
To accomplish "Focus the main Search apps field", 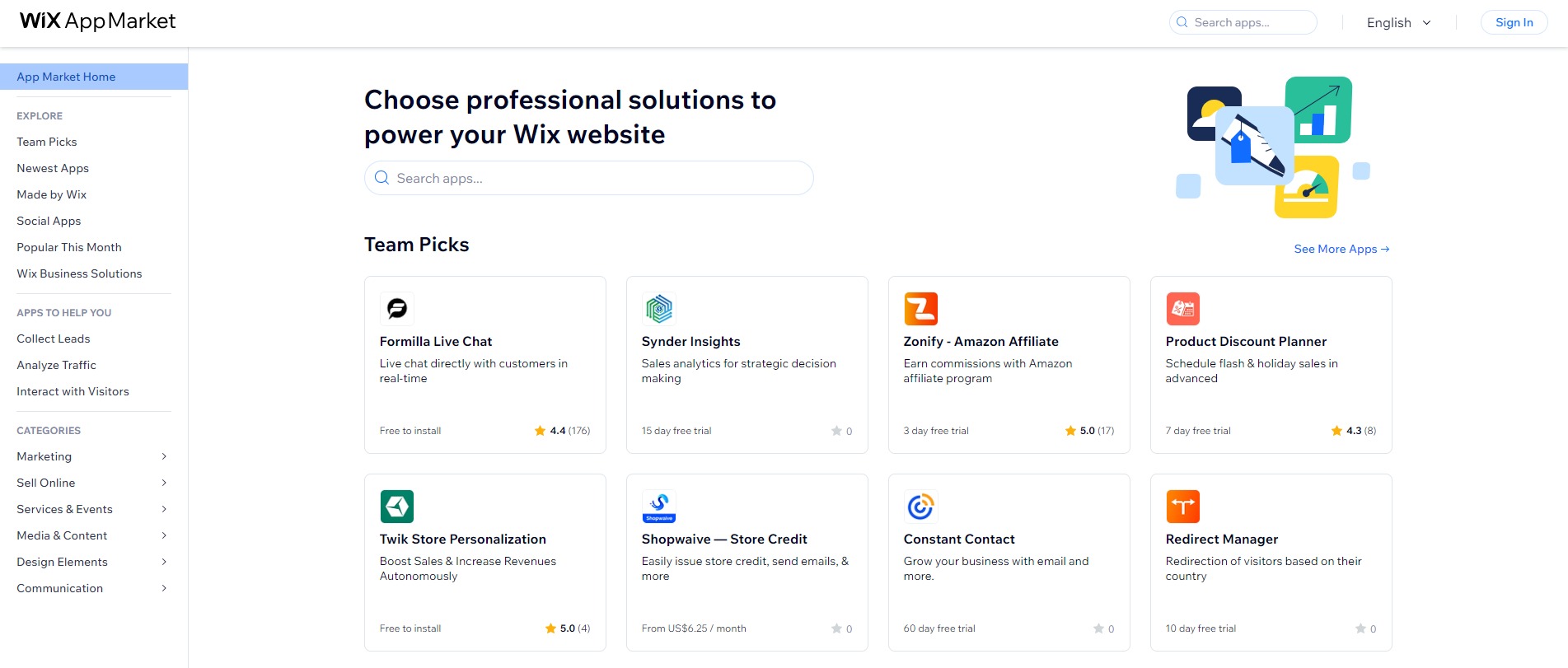I will click(588, 178).
